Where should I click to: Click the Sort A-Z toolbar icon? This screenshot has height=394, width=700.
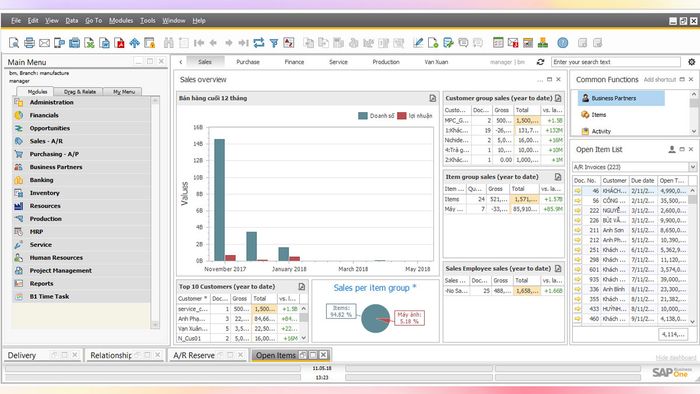[289, 43]
